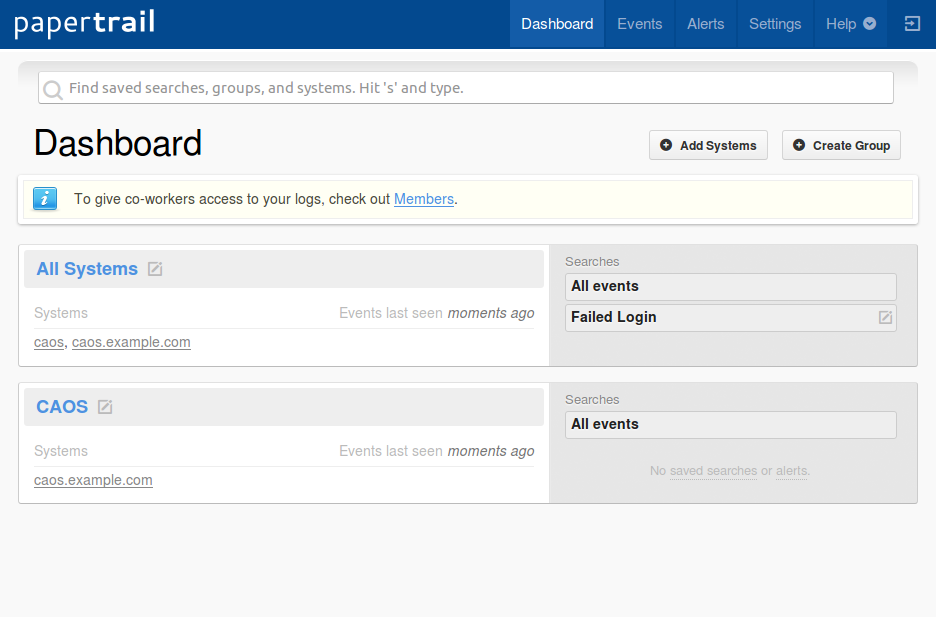Screen dimensions: 936x617
Task: Click the edit icon beside CAOS group
Action: [105, 407]
